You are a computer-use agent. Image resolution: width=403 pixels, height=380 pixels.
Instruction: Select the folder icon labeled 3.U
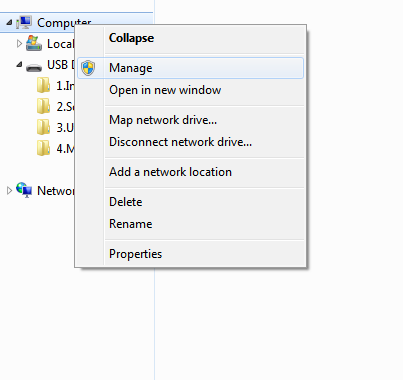[43, 127]
